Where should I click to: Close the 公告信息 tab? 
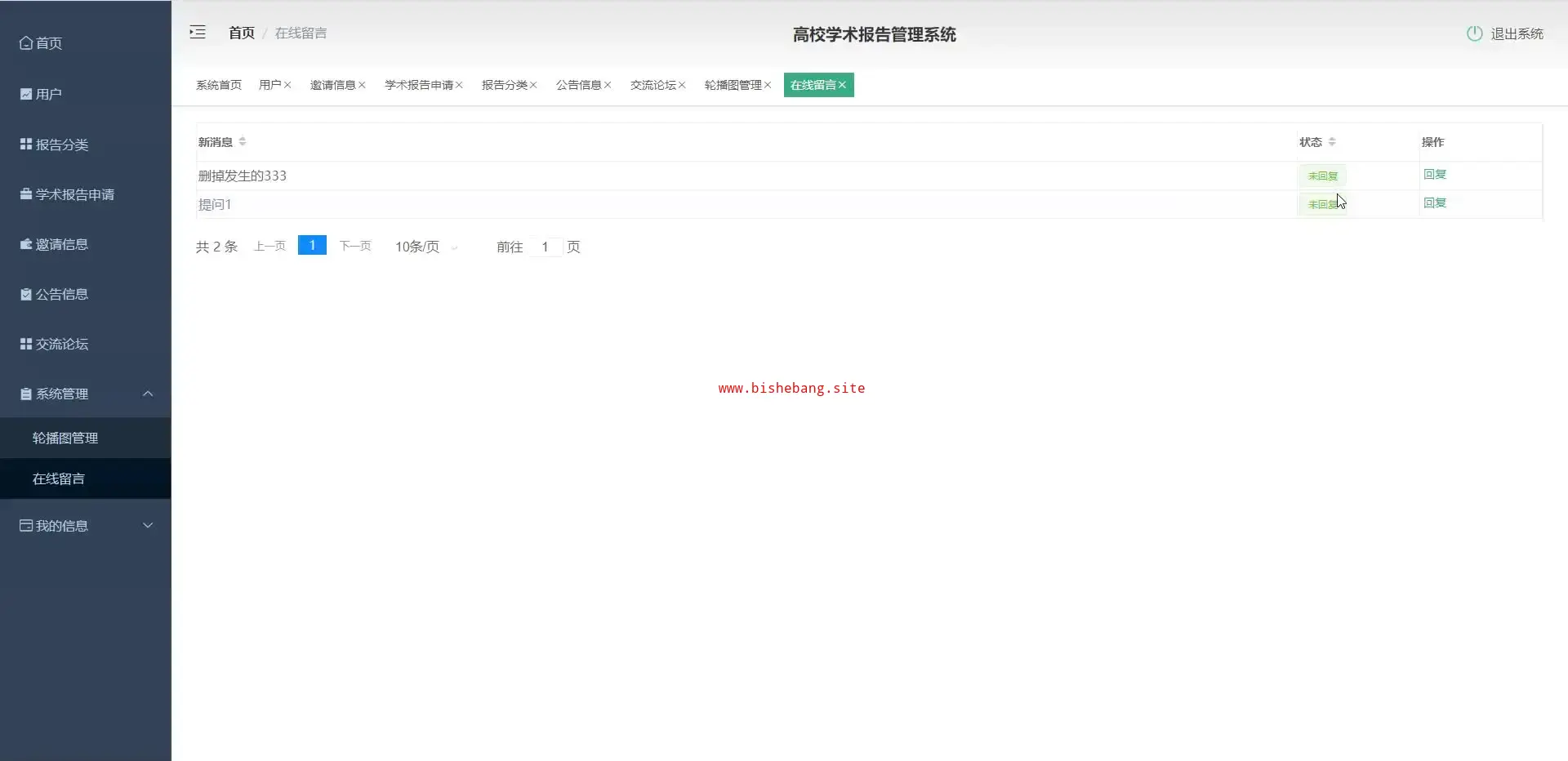coord(608,85)
